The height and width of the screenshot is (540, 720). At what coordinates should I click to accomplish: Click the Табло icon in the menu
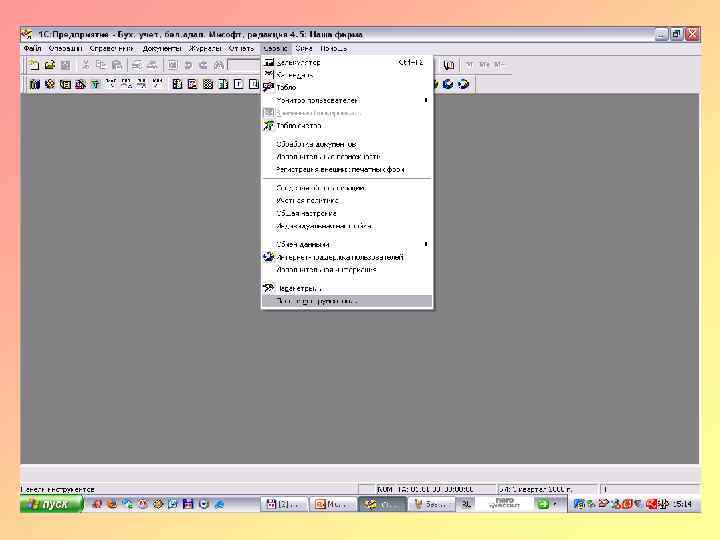269,87
